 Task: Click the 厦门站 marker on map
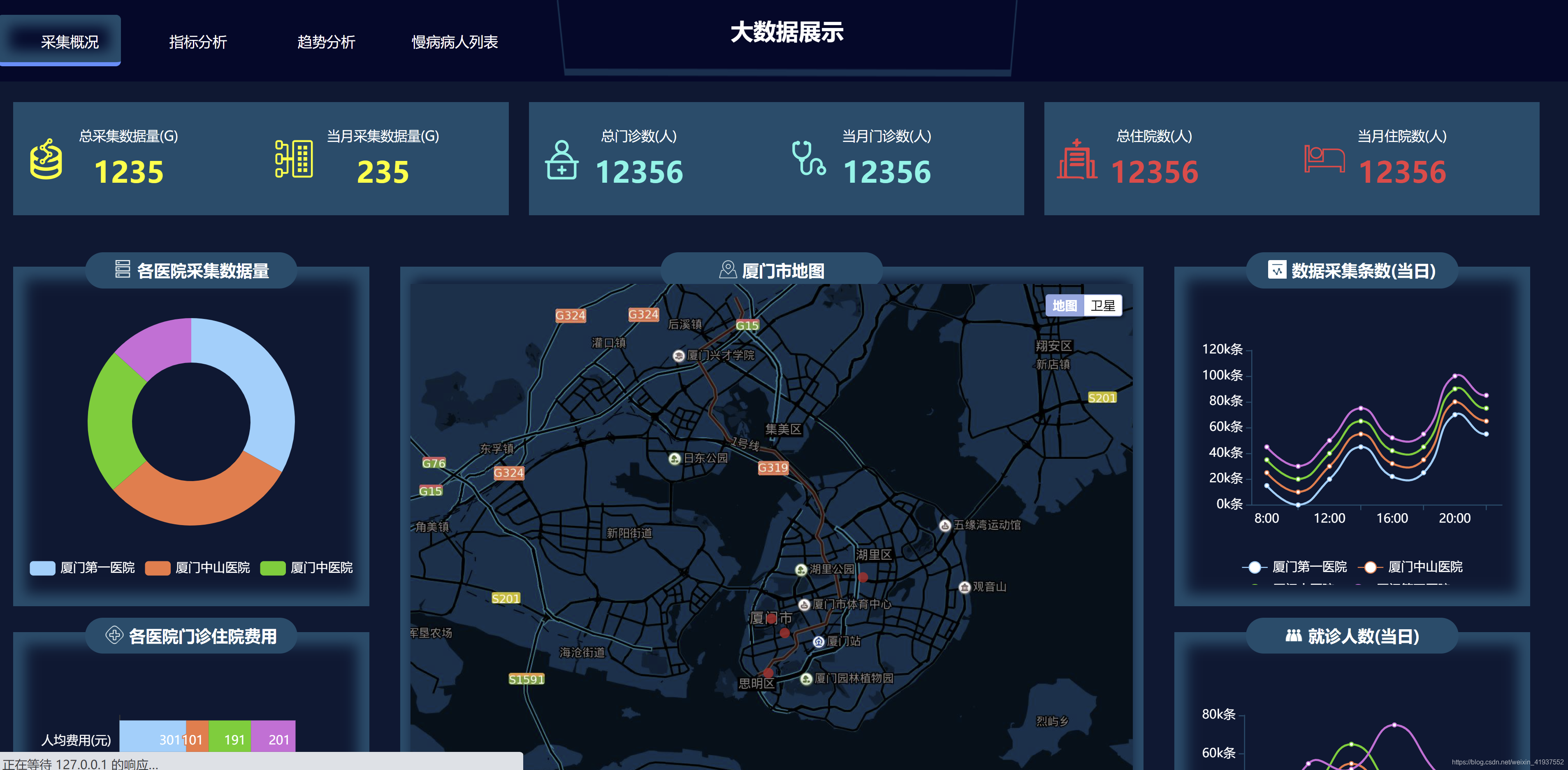click(x=819, y=642)
